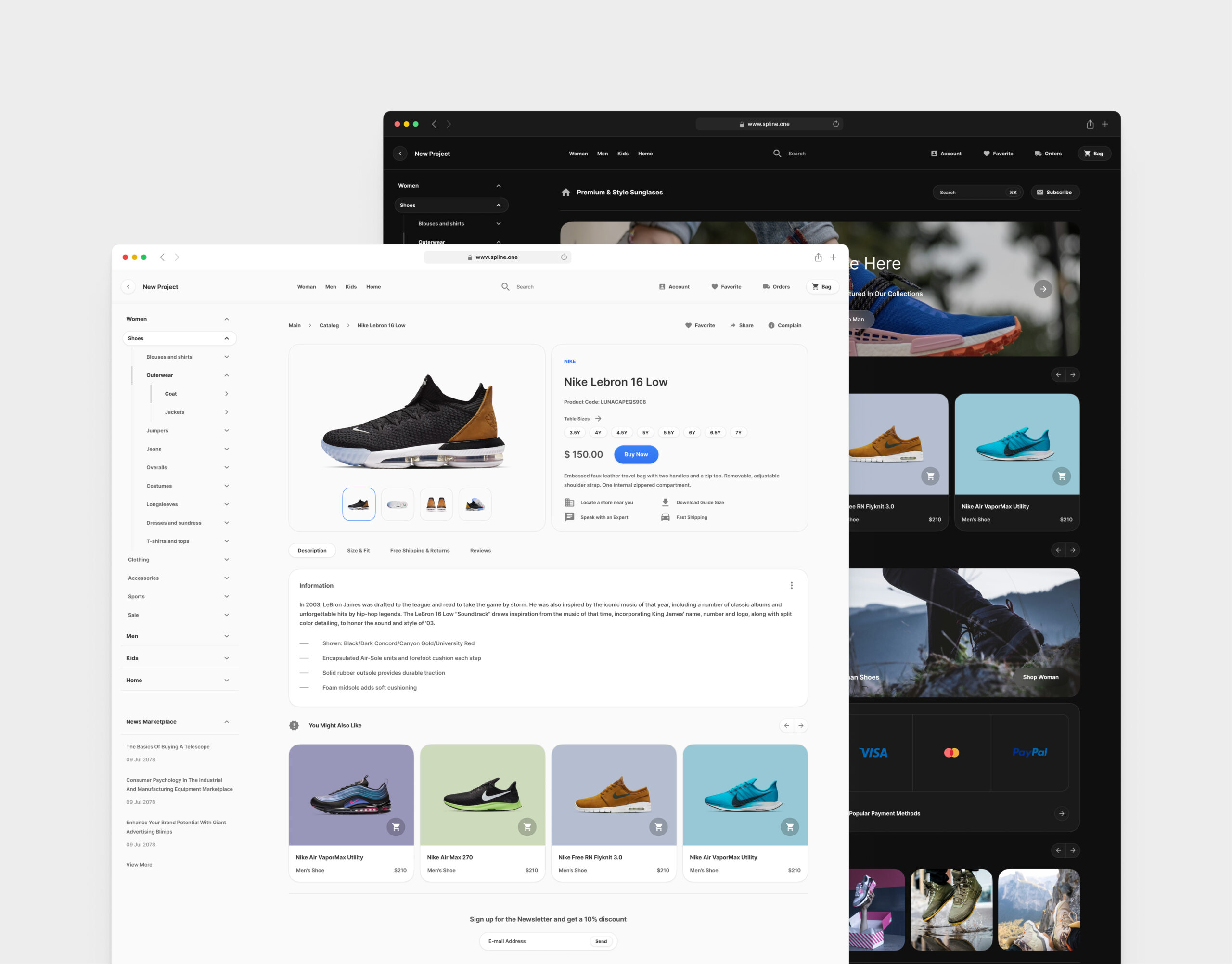Click Speak with an Expert

[597, 517]
